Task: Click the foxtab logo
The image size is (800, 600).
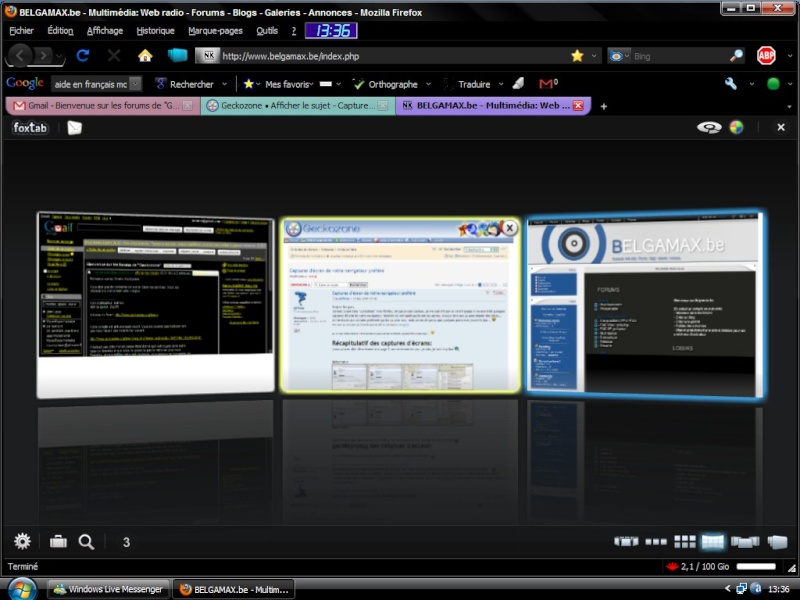Action: coord(30,128)
